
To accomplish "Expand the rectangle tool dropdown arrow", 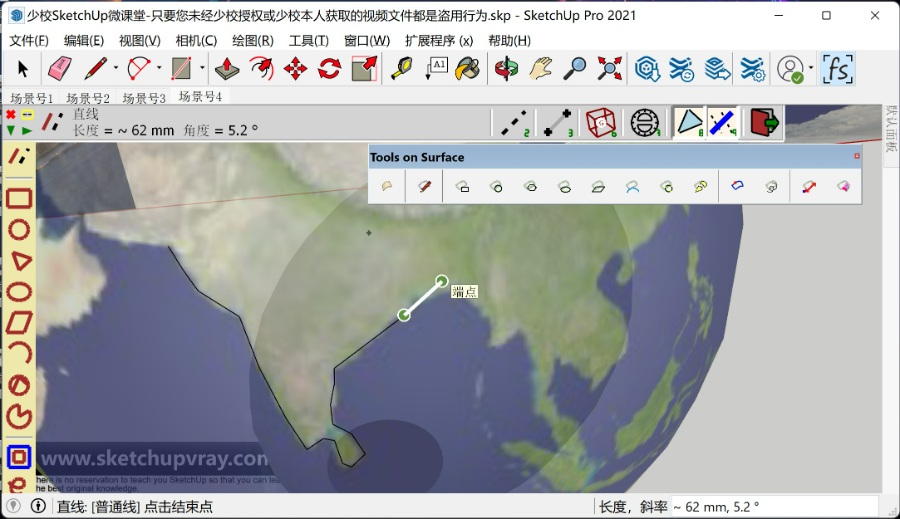I will pyautogui.click(x=202, y=68).
